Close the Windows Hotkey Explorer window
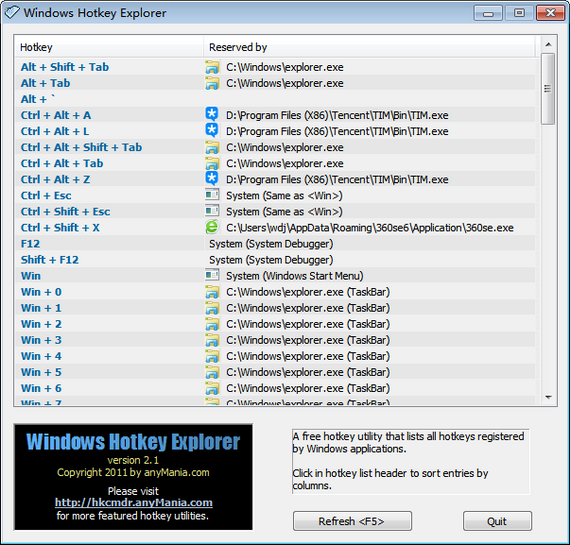This screenshot has height=545, width=570. pyautogui.click(x=550, y=13)
